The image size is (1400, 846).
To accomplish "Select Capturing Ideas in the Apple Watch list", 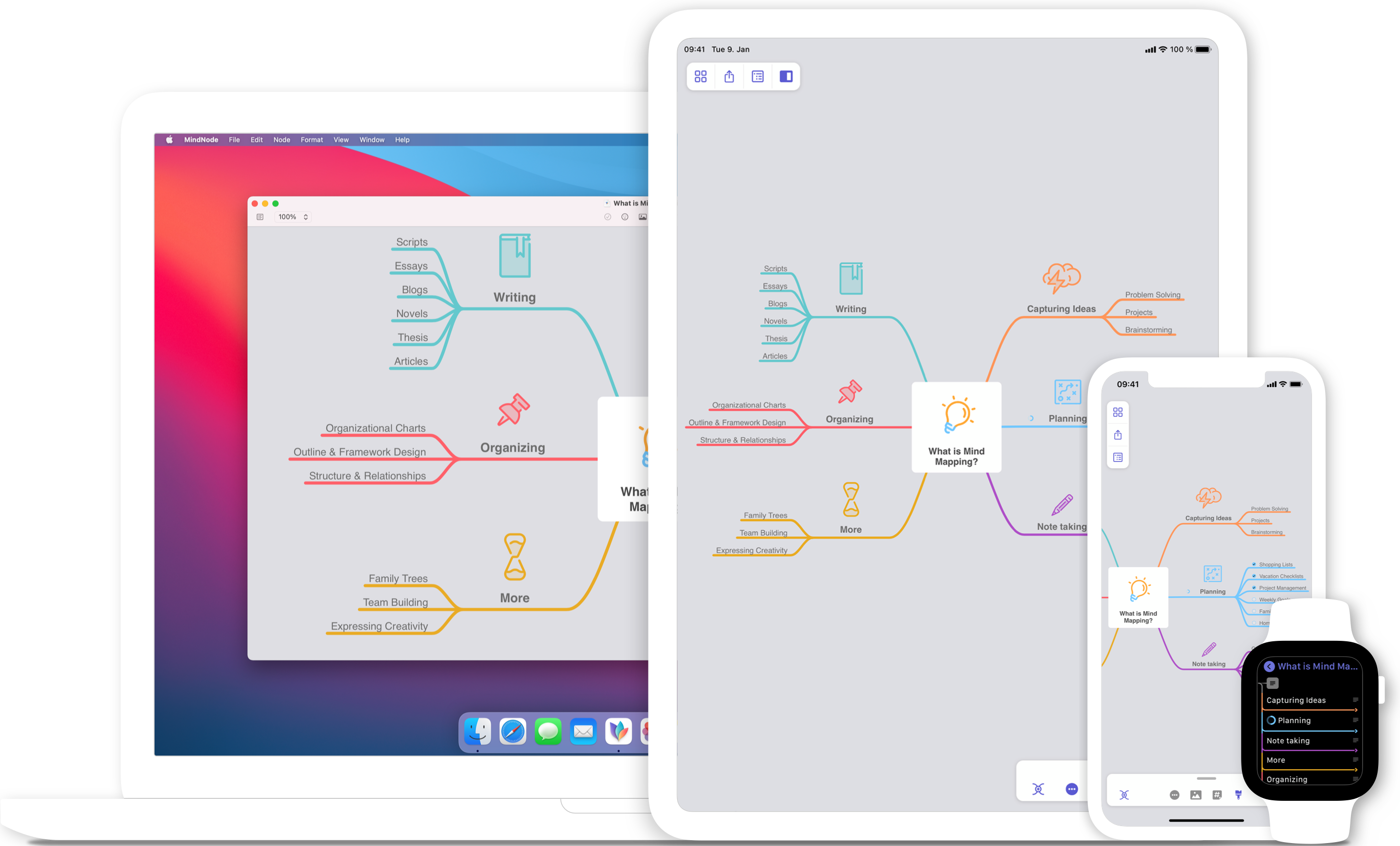I will pos(1297,700).
